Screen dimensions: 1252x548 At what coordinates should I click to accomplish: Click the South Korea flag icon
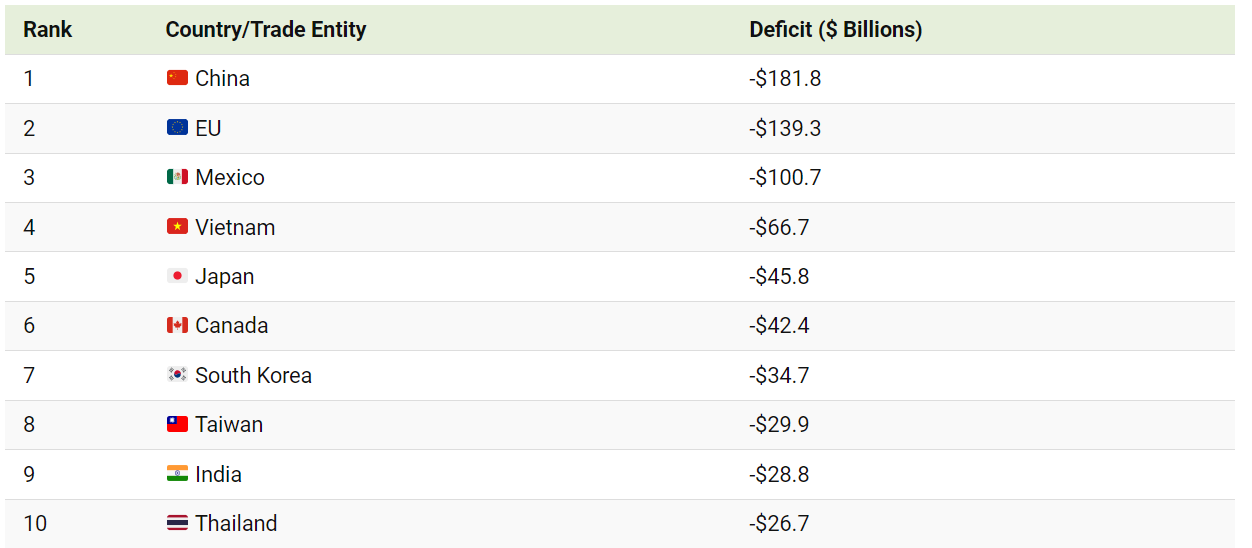(177, 375)
